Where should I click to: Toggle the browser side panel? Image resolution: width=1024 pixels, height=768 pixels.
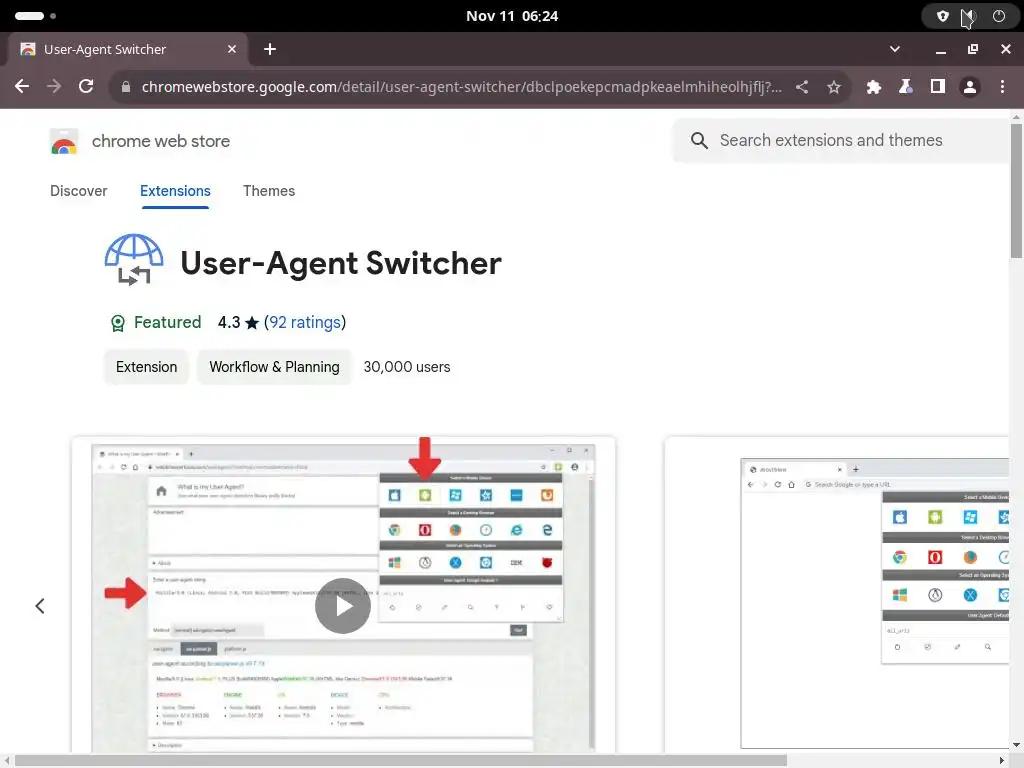tap(938, 86)
